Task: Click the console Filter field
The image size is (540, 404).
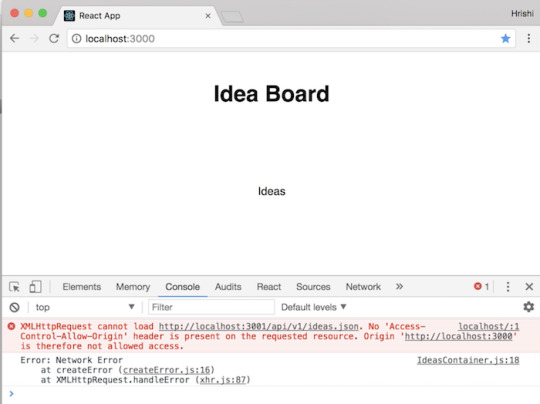Action: [x=211, y=307]
